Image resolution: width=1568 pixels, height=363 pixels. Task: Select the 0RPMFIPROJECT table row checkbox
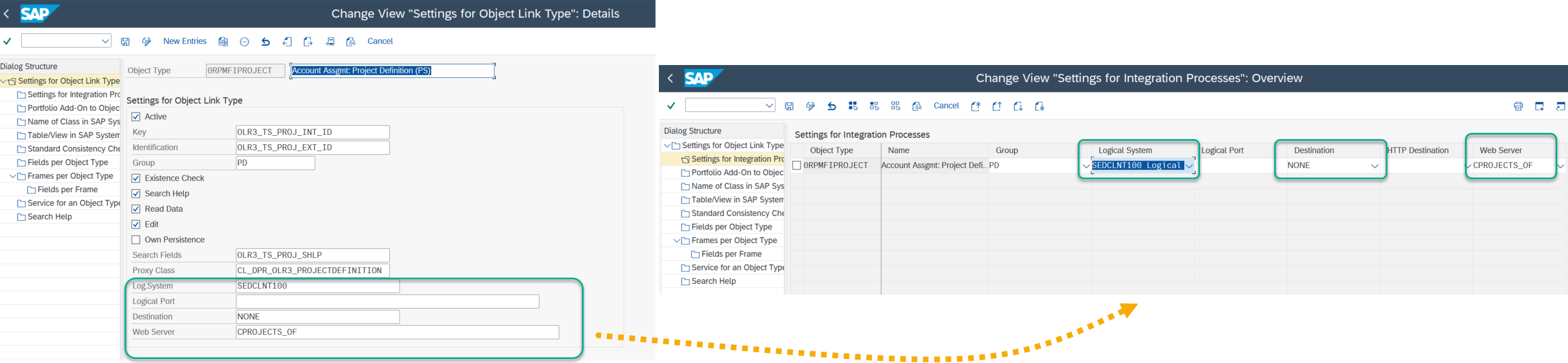[796, 166]
